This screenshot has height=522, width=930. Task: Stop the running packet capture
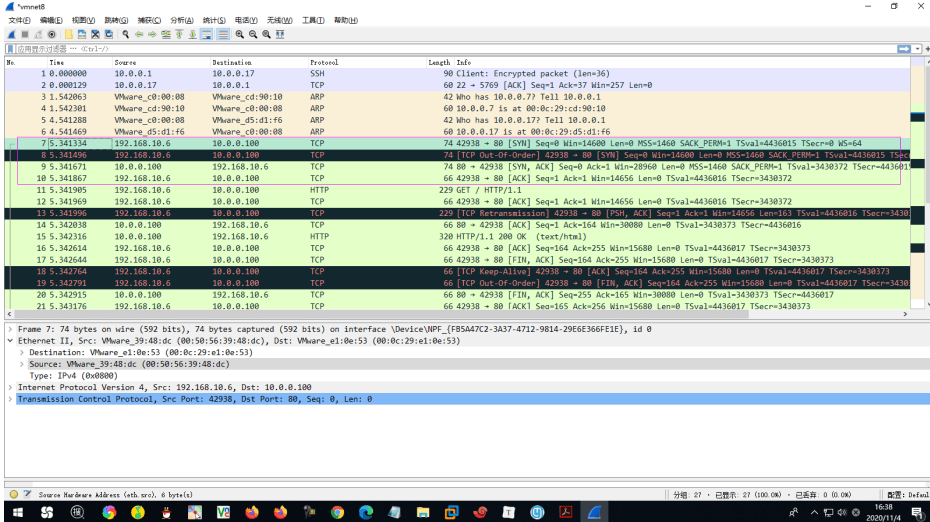[x=25, y=34]
